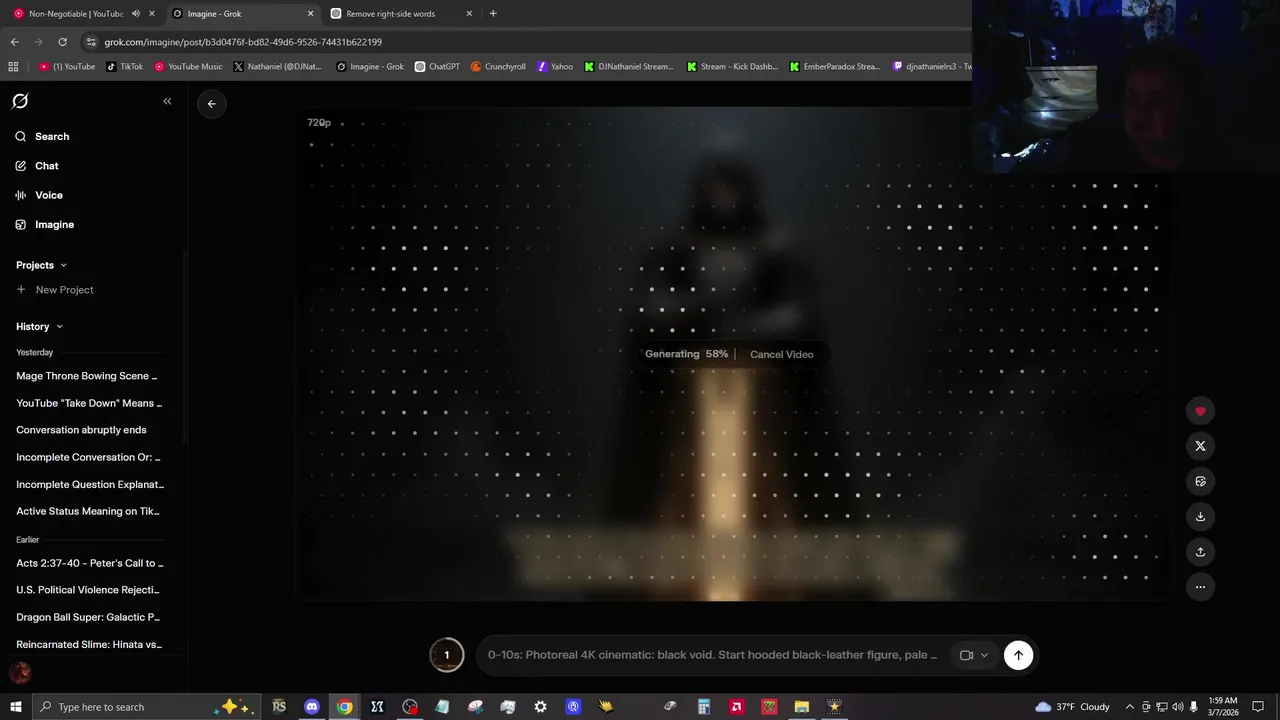Screen dimensions: 1280x720
Task: Click the upload/share icon
Action: point(1200,551)
